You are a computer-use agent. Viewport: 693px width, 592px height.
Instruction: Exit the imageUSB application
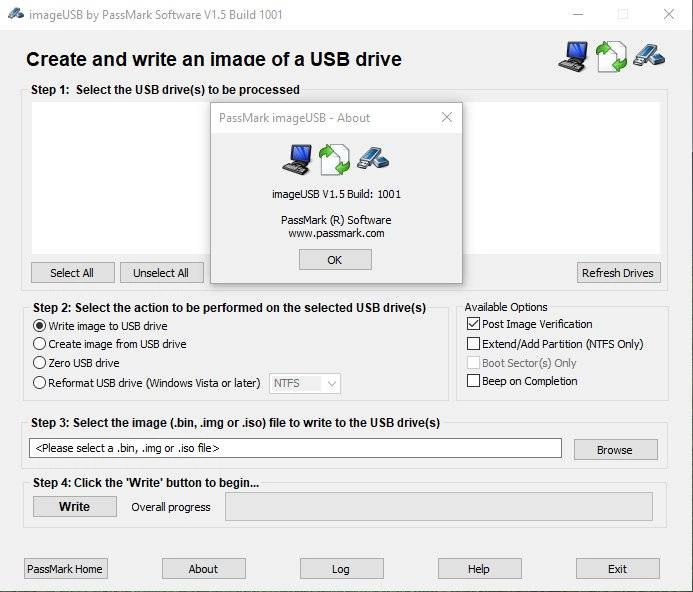pos(617,569)
